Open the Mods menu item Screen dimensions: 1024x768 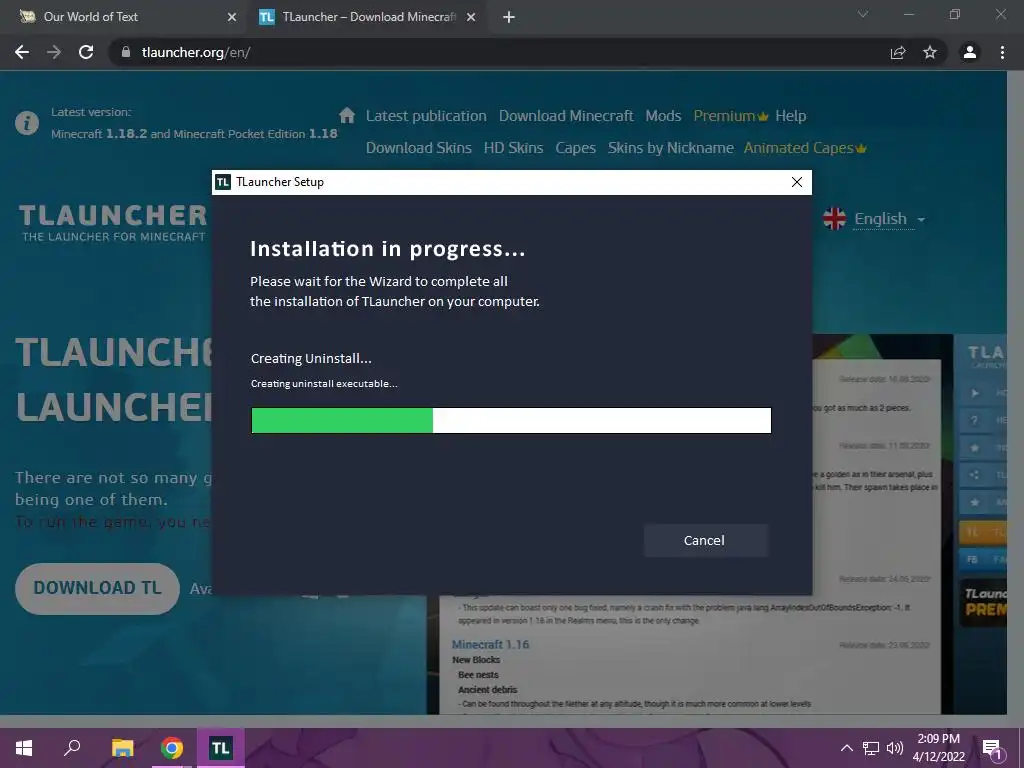coord(663,116)
